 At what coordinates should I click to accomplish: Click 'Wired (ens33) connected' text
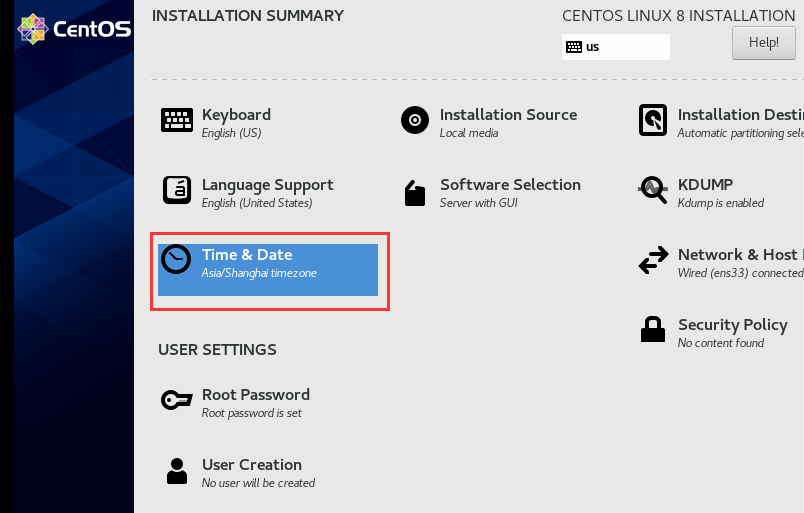tap(740, 273)
